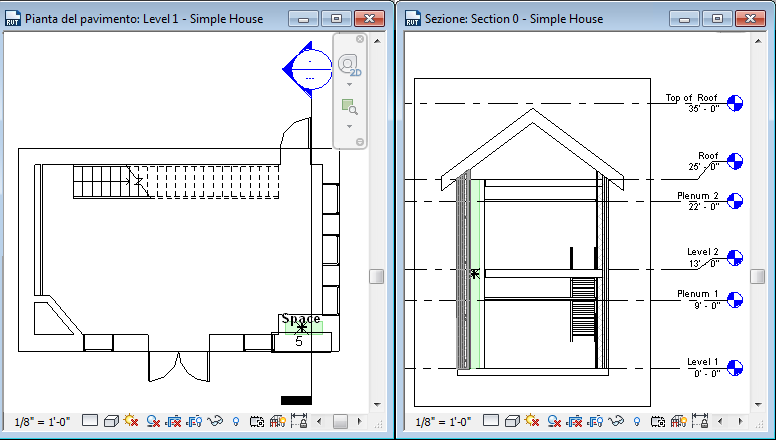Viewport: 776px width, 440px height.
Task: Select Level 2 level name text
Action: tap(703, 252)
